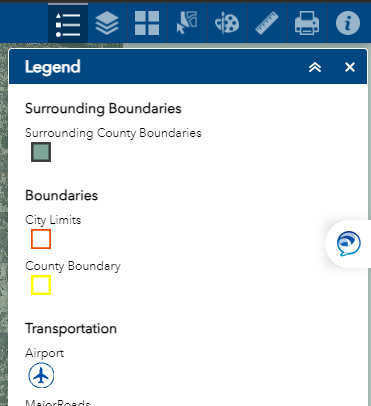Click the Surrounding County Boundaries green swatch
The image size is (371, 406).
coord(41,152)
